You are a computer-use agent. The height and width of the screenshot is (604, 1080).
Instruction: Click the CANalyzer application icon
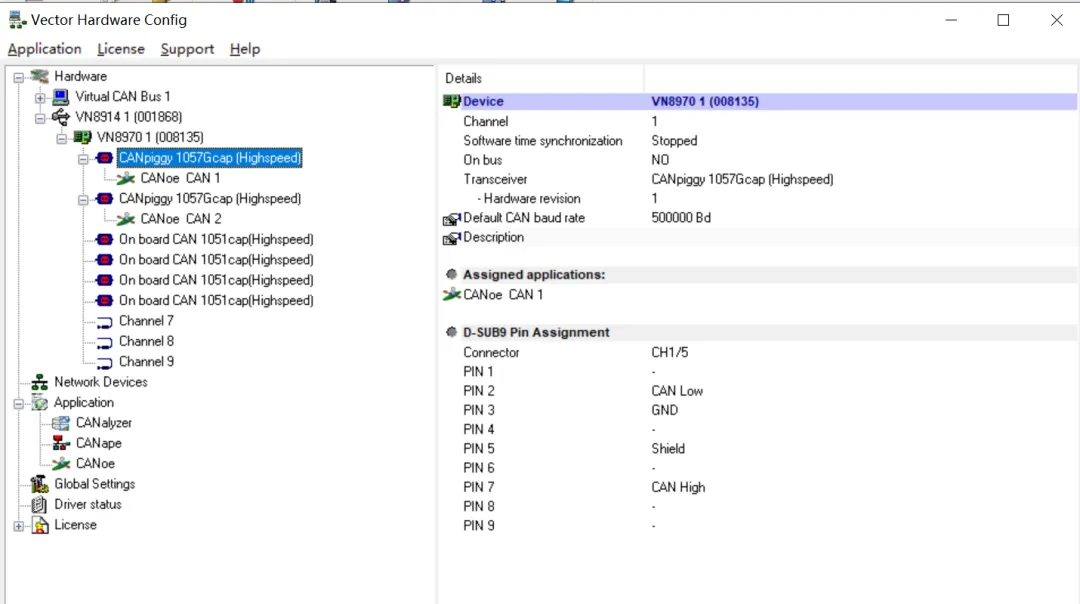point(61,423)
